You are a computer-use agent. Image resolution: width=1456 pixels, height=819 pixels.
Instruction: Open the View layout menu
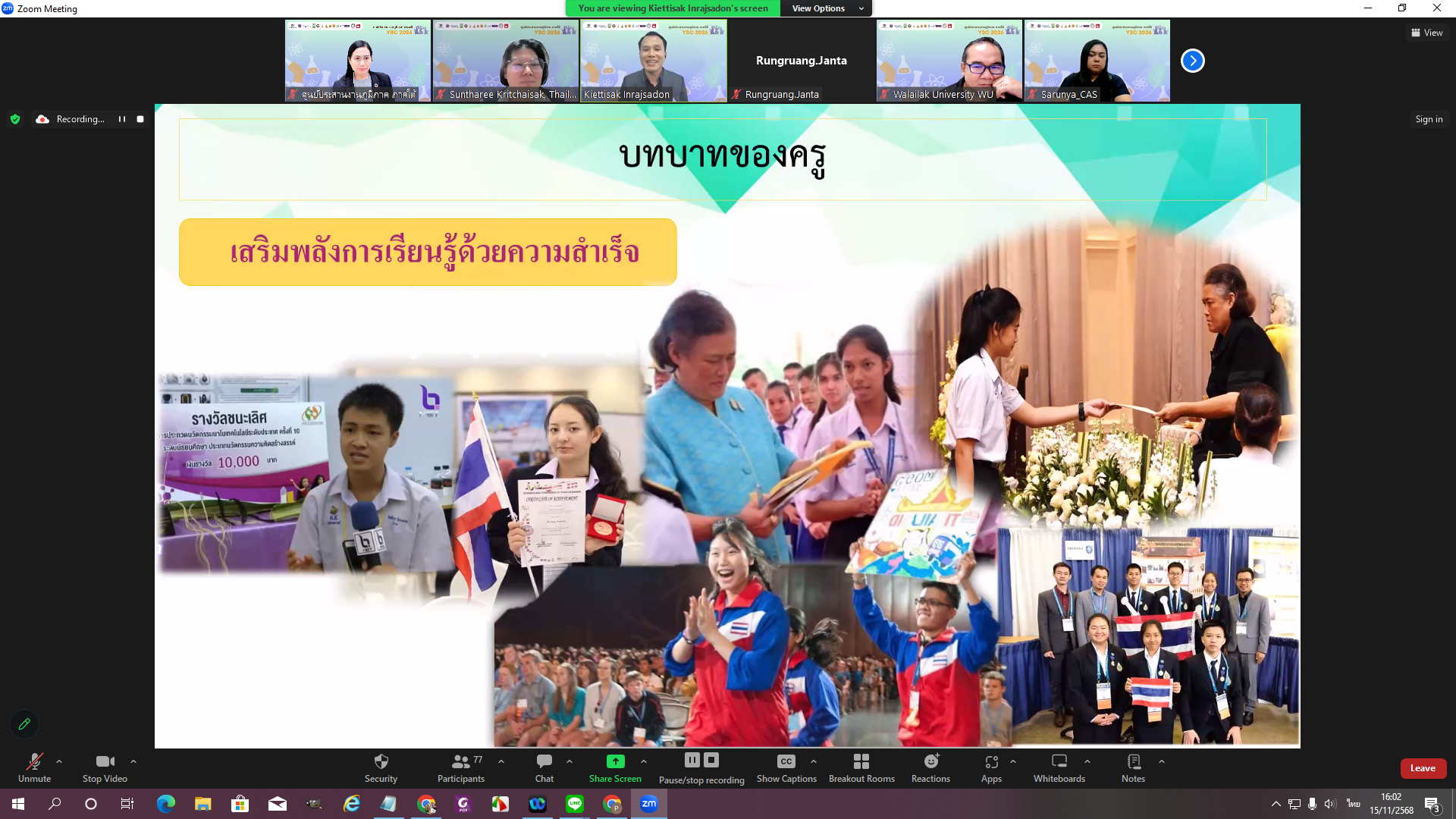point(1426,33)
